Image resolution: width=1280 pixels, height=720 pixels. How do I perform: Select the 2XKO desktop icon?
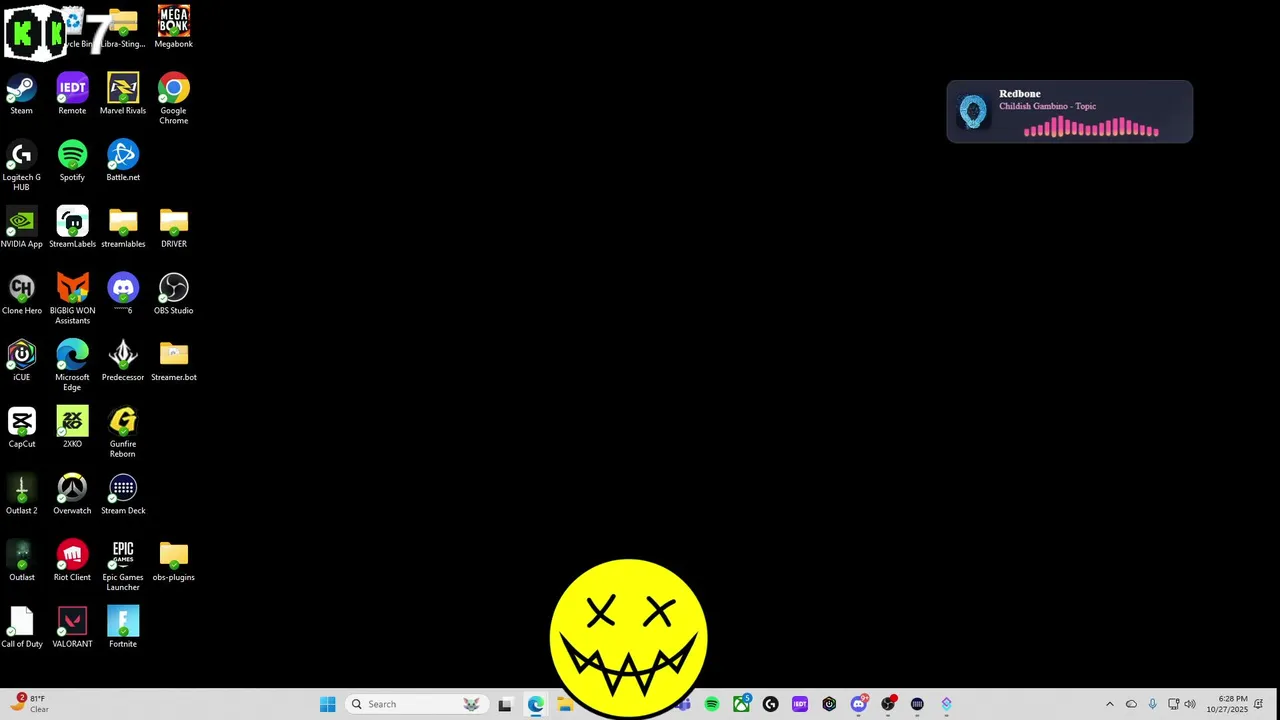pyautogui.click(x=72, y=427)
